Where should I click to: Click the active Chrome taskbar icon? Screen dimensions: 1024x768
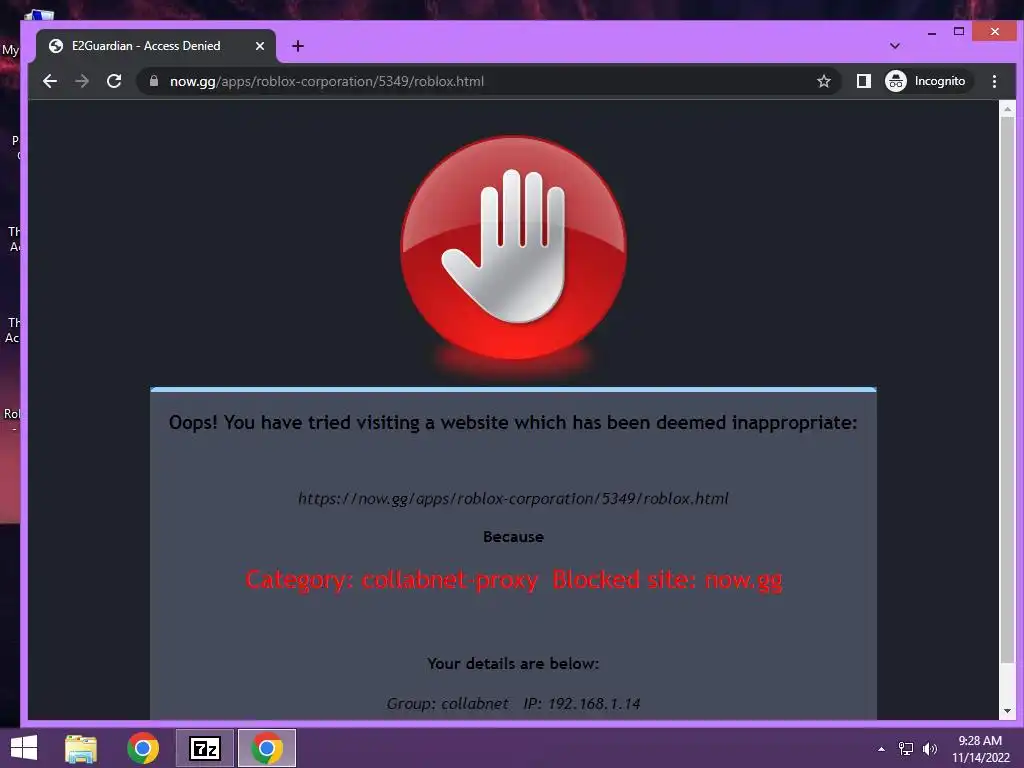[266, 748]
